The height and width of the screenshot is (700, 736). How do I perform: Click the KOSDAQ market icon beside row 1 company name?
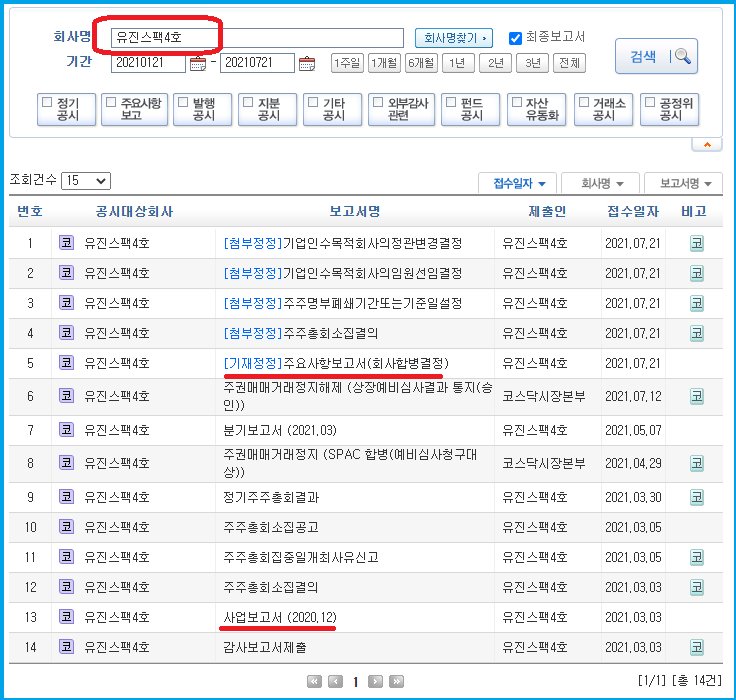point(66,243)
